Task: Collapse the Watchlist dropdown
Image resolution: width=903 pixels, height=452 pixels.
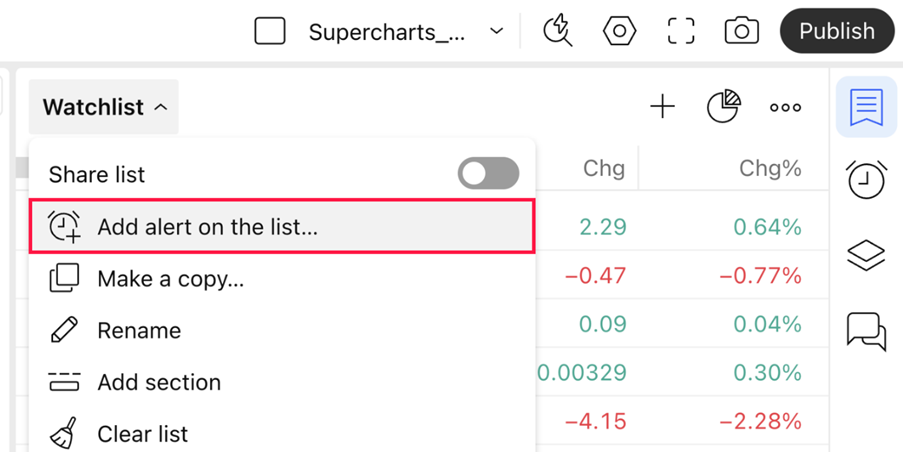Action: (x=104, y=107)
